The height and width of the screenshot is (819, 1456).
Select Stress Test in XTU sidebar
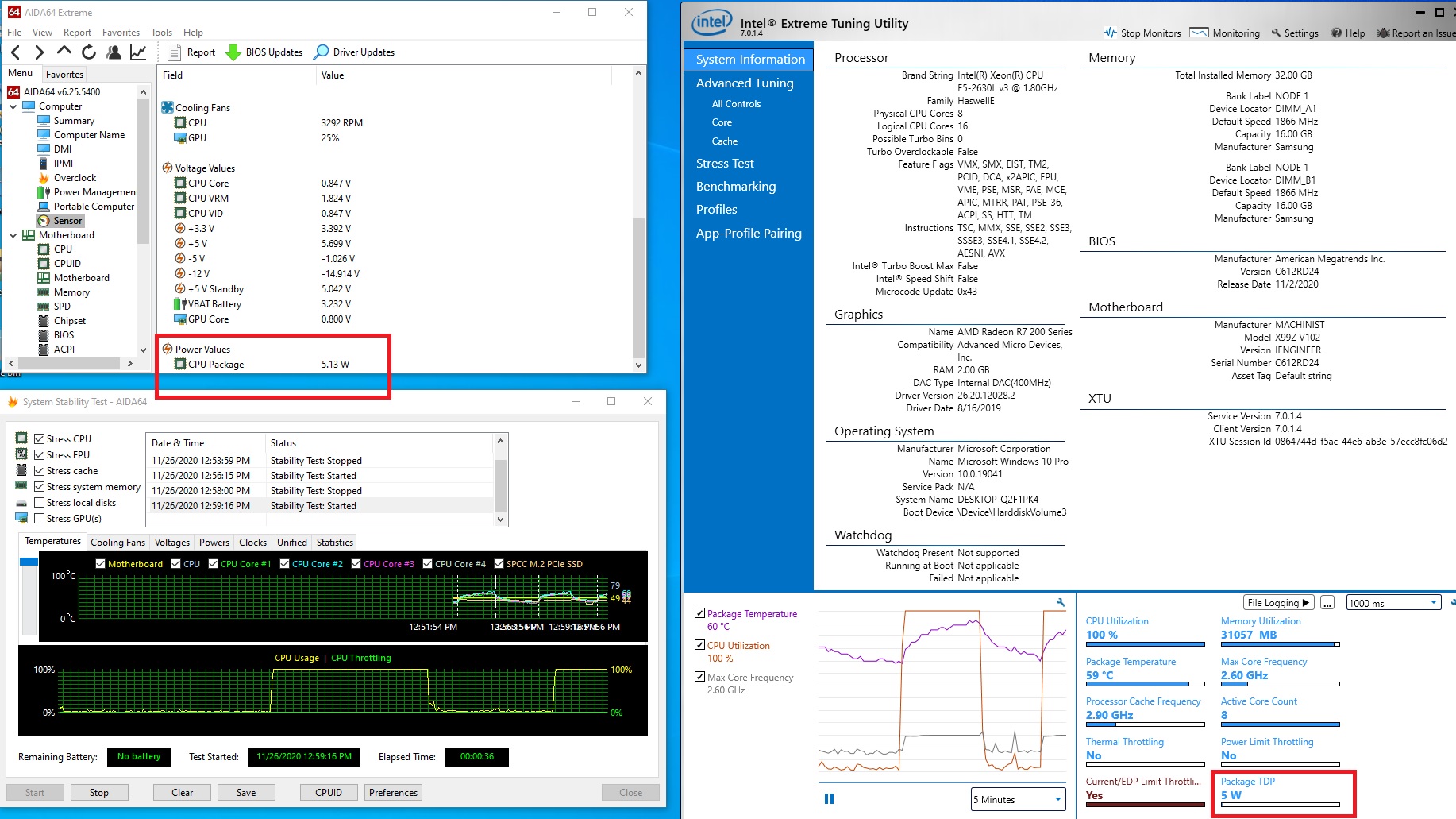pos(725,164)
